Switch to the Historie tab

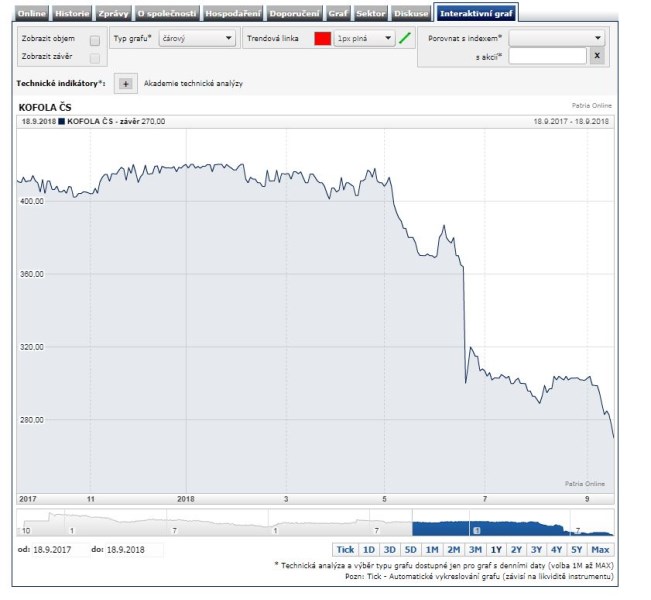pyautogui.click(x=71, y=13)
